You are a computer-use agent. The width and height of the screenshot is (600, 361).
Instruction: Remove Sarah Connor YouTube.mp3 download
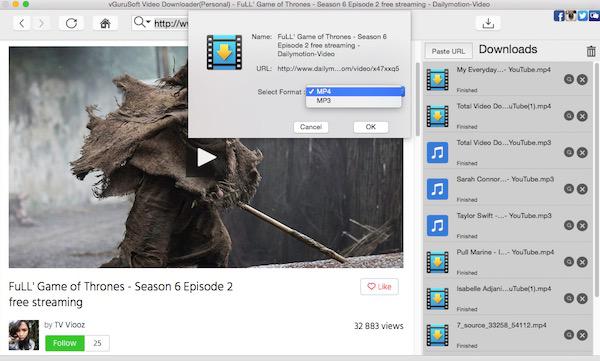tap(582, 189)
